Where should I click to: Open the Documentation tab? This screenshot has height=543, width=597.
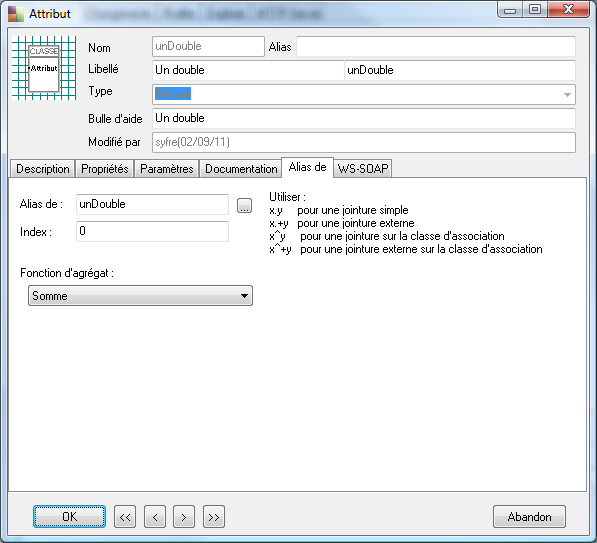tap(241, 169)
